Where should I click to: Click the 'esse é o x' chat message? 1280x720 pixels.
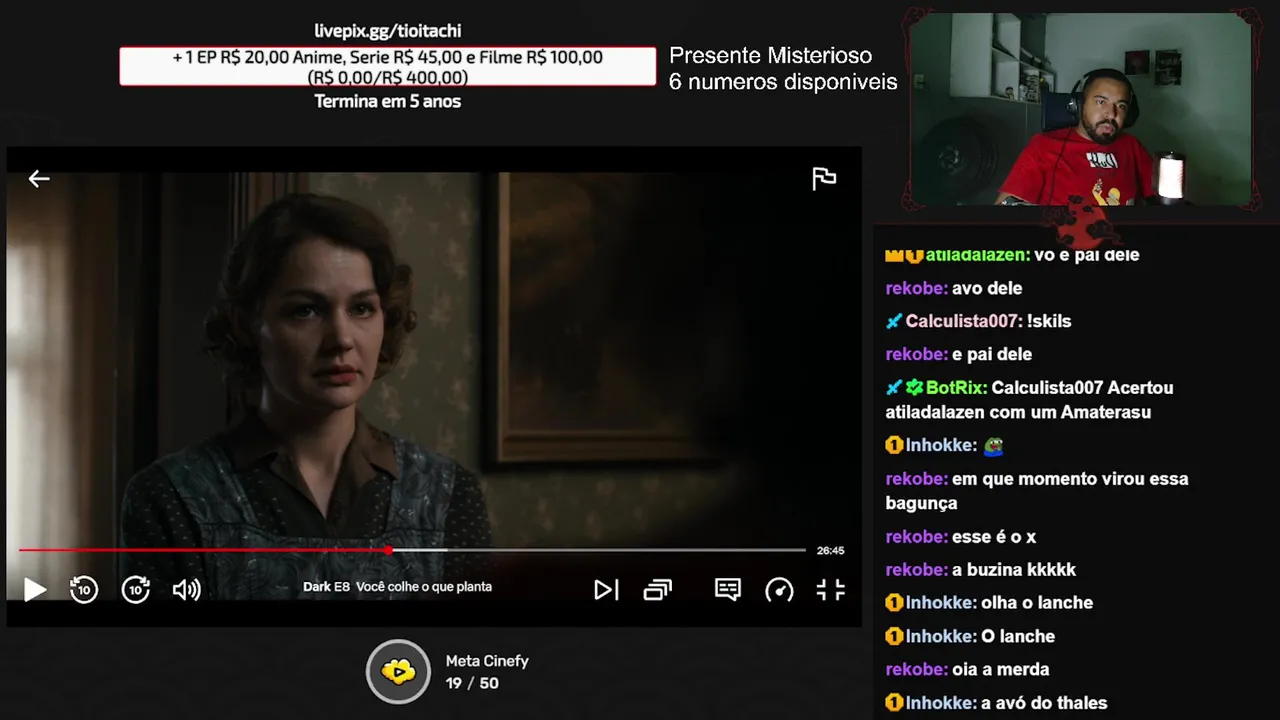[994, 537]
